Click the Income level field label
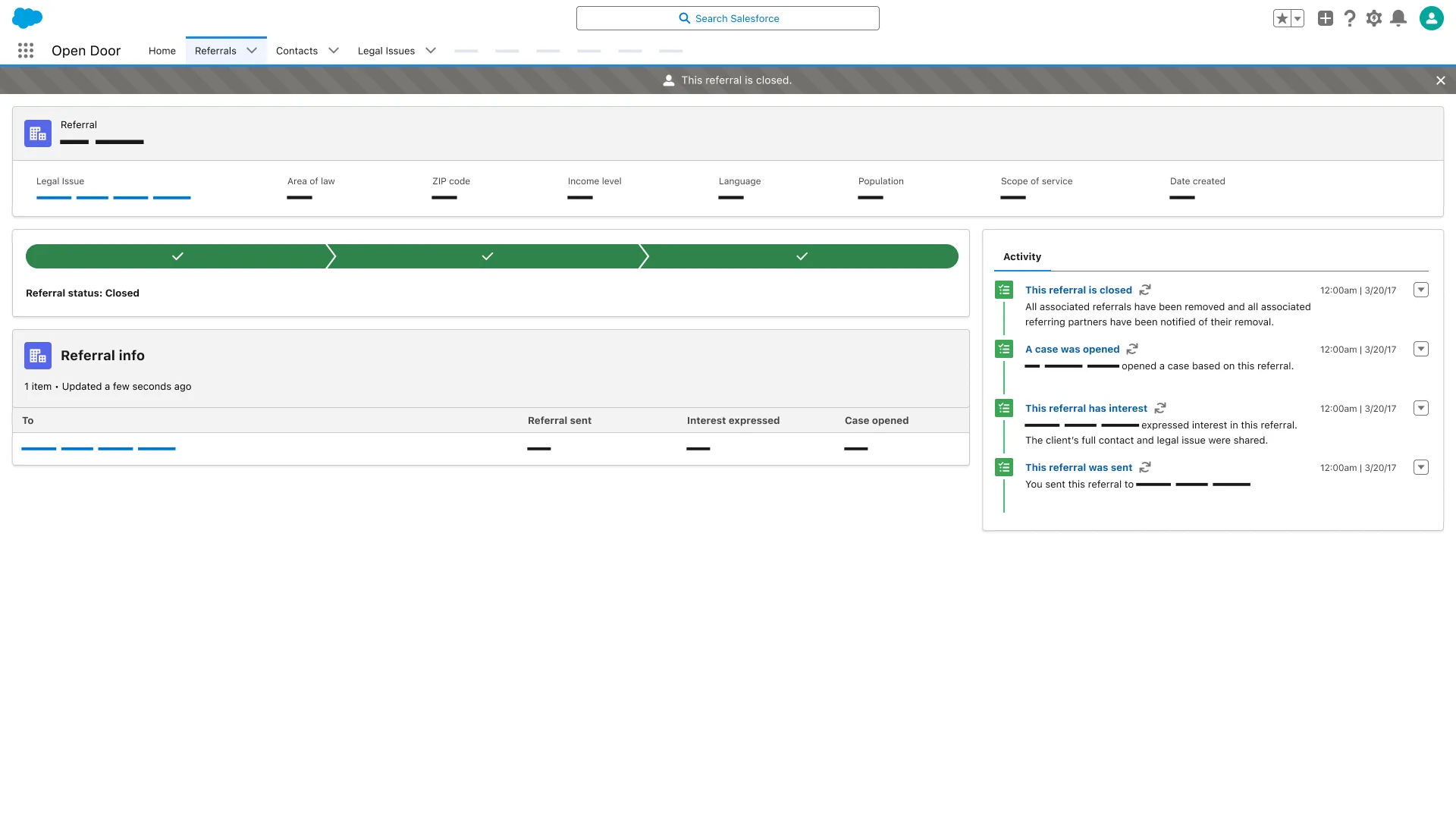Image resolution: width=1456 pixels, height=819 pixels. coord(595,181)
